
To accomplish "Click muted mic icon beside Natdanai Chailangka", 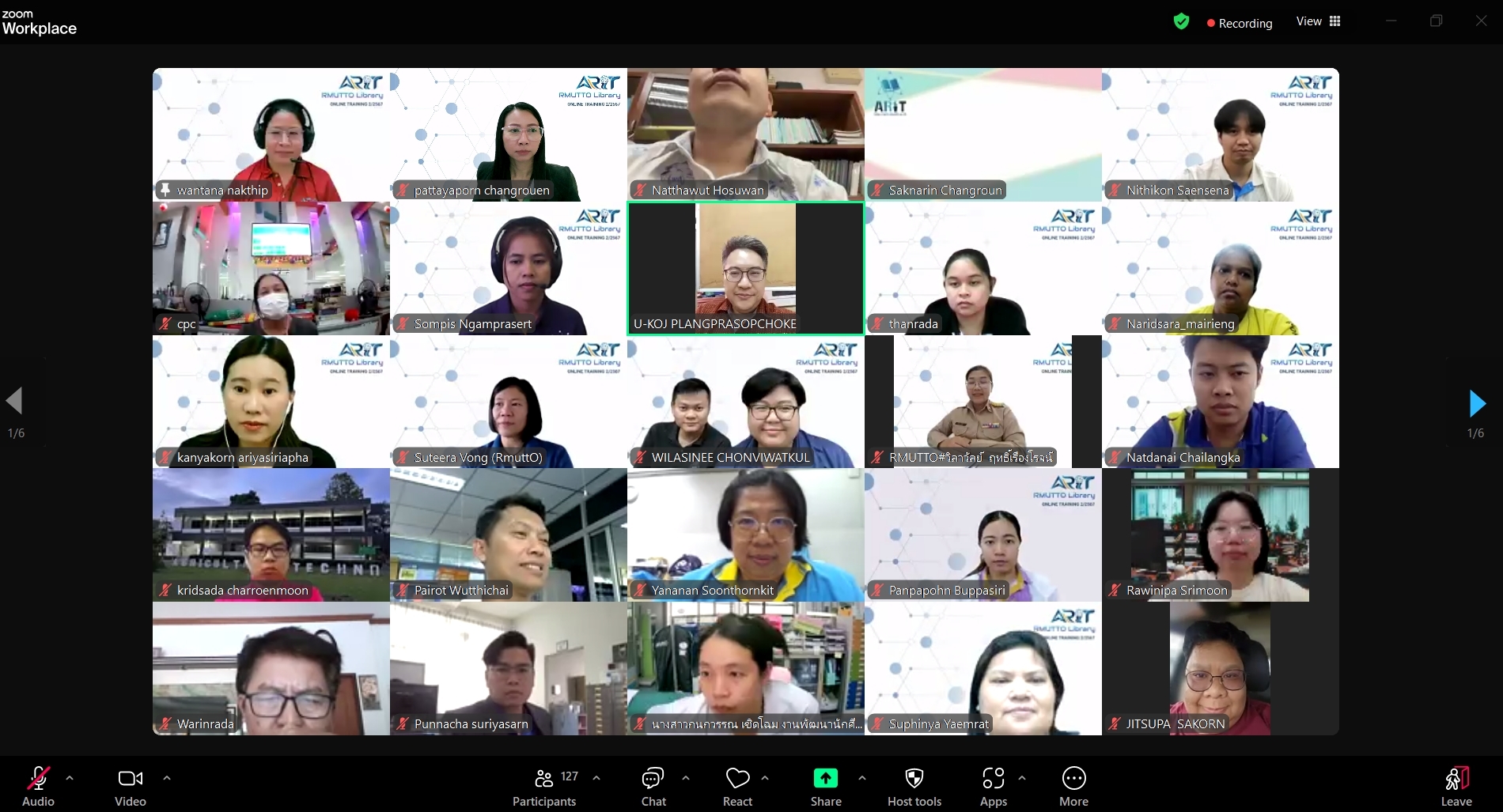I will pos(1115,457).
